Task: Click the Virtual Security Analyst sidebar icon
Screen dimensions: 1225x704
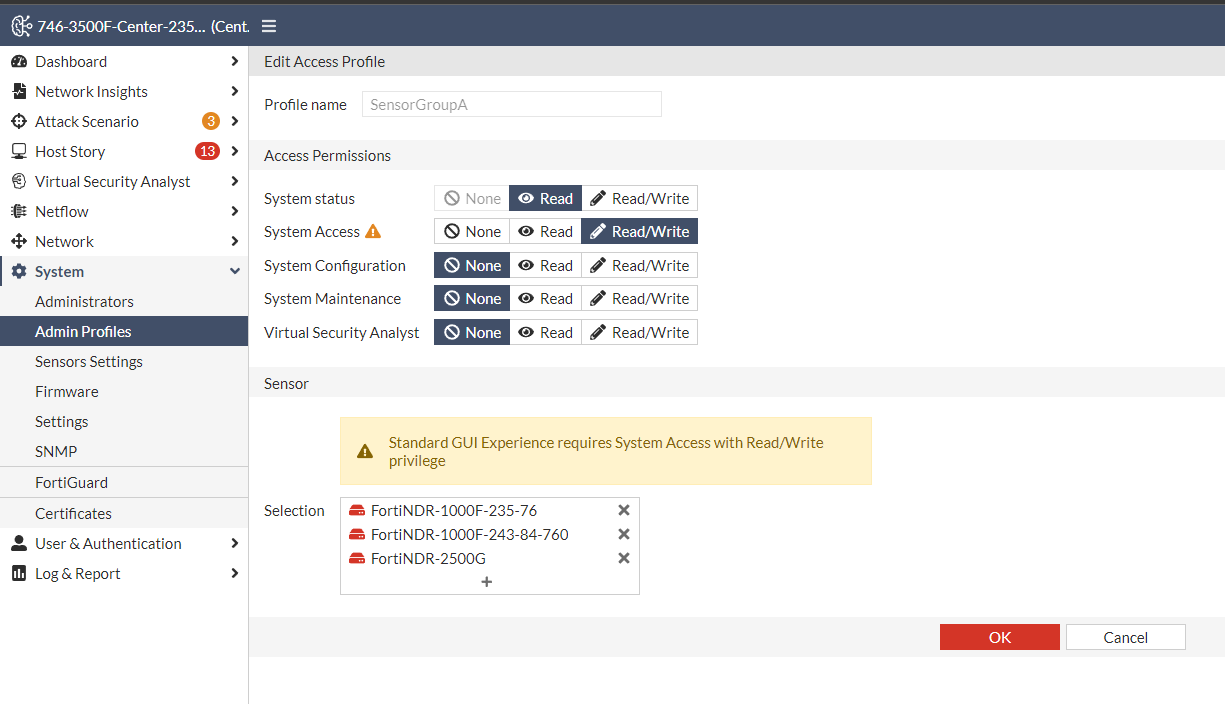Action: (x=18, y=181)
